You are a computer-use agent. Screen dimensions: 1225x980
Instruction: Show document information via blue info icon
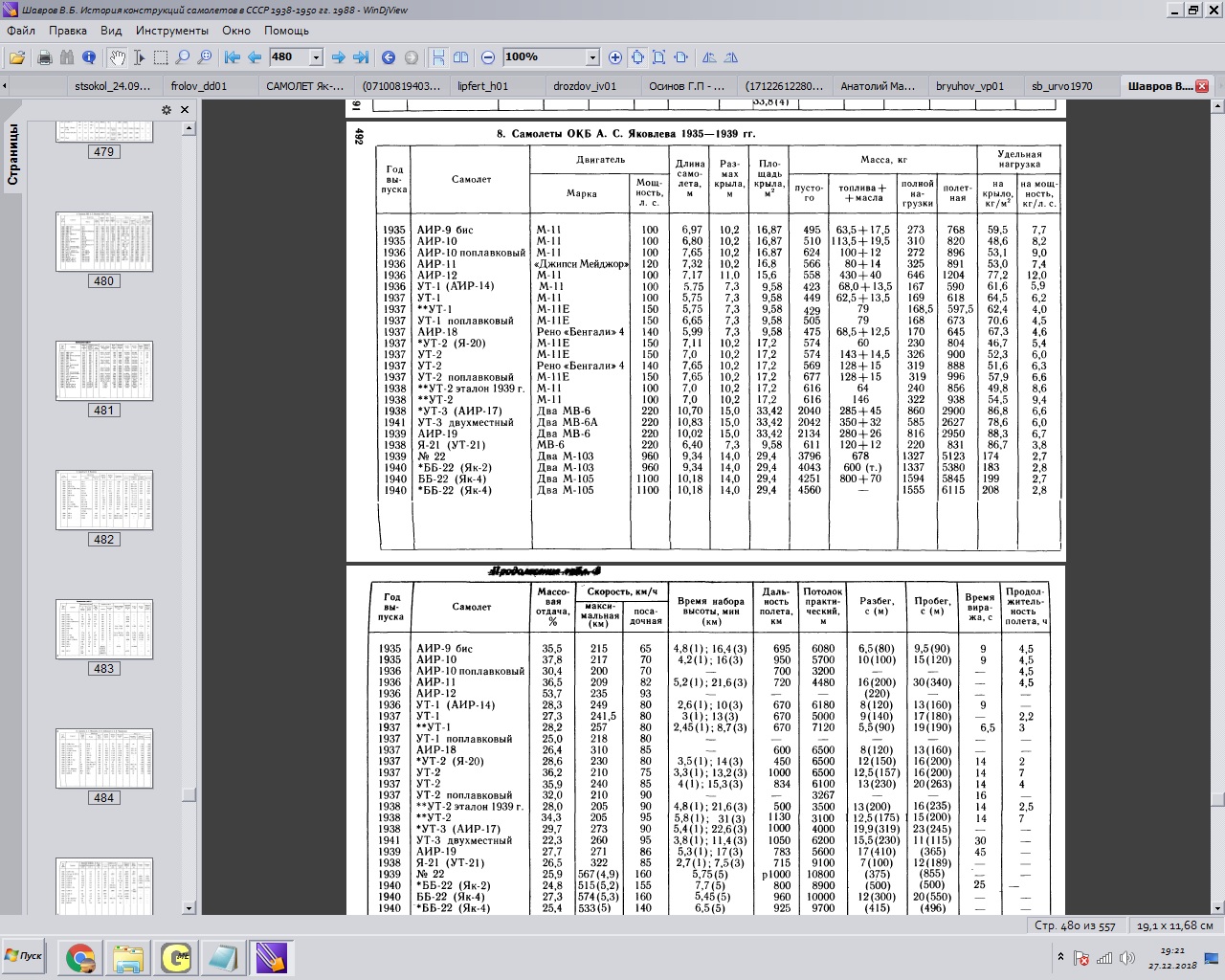89,57
